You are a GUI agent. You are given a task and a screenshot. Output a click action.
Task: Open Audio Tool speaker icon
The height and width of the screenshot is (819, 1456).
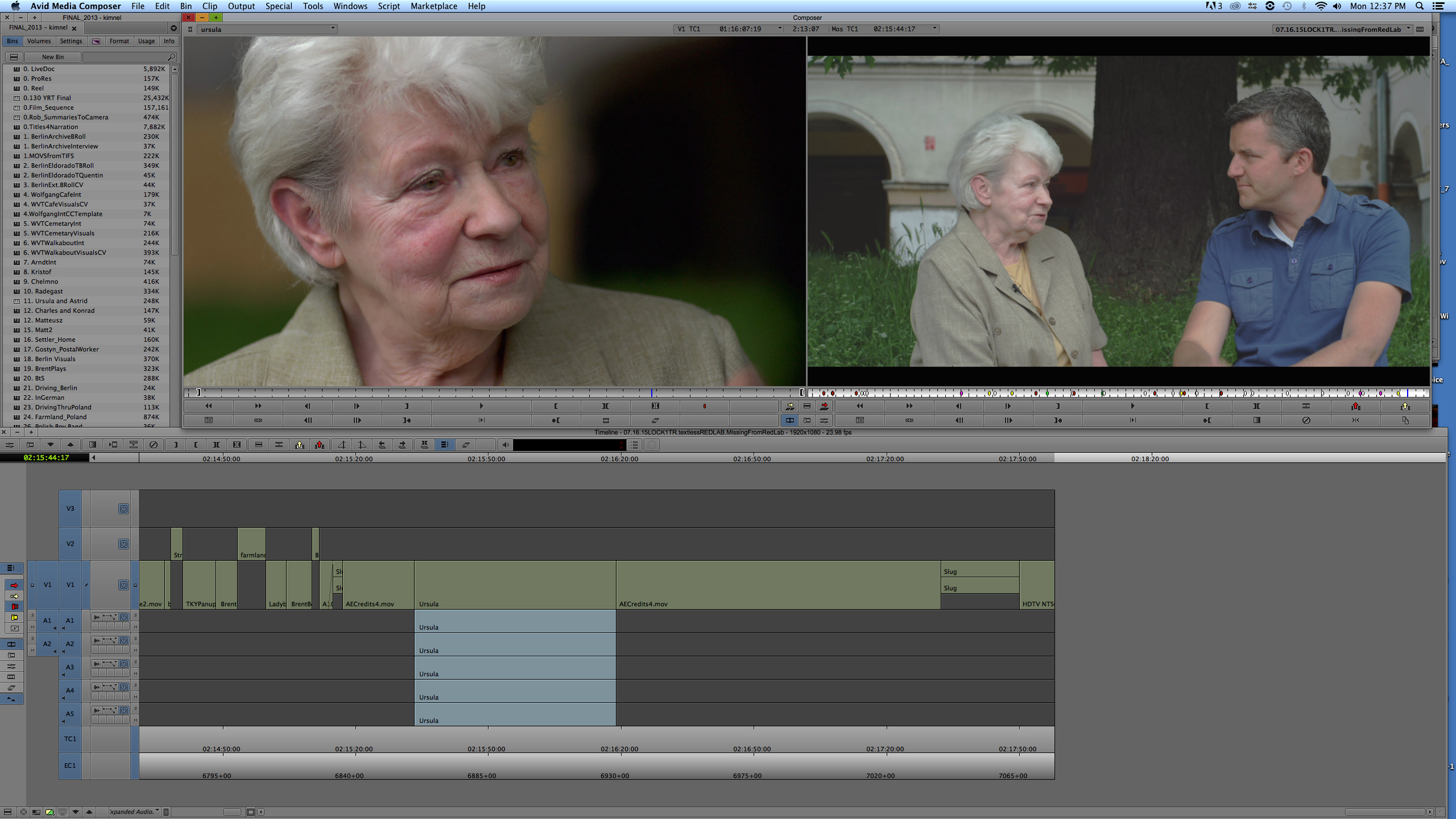click(506, 445)
